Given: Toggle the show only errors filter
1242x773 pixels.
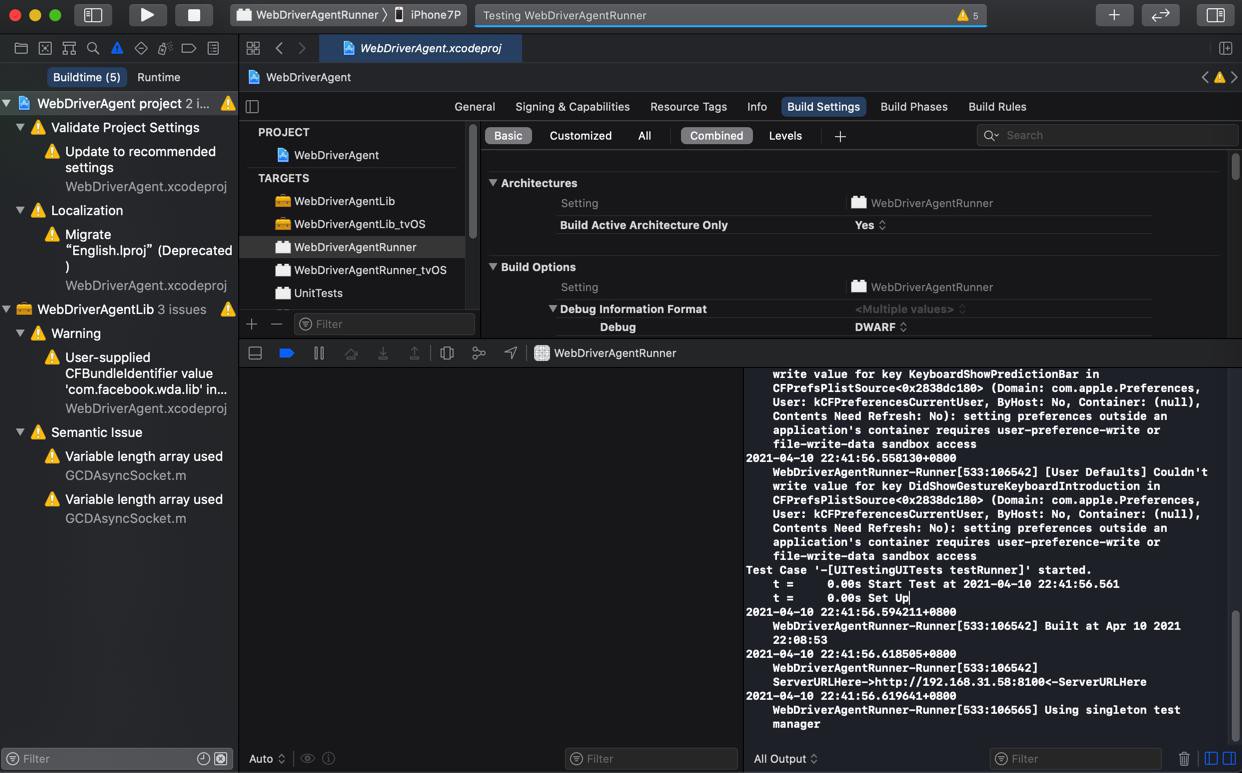Looking at the screenshot, I should tap(221, 759).
